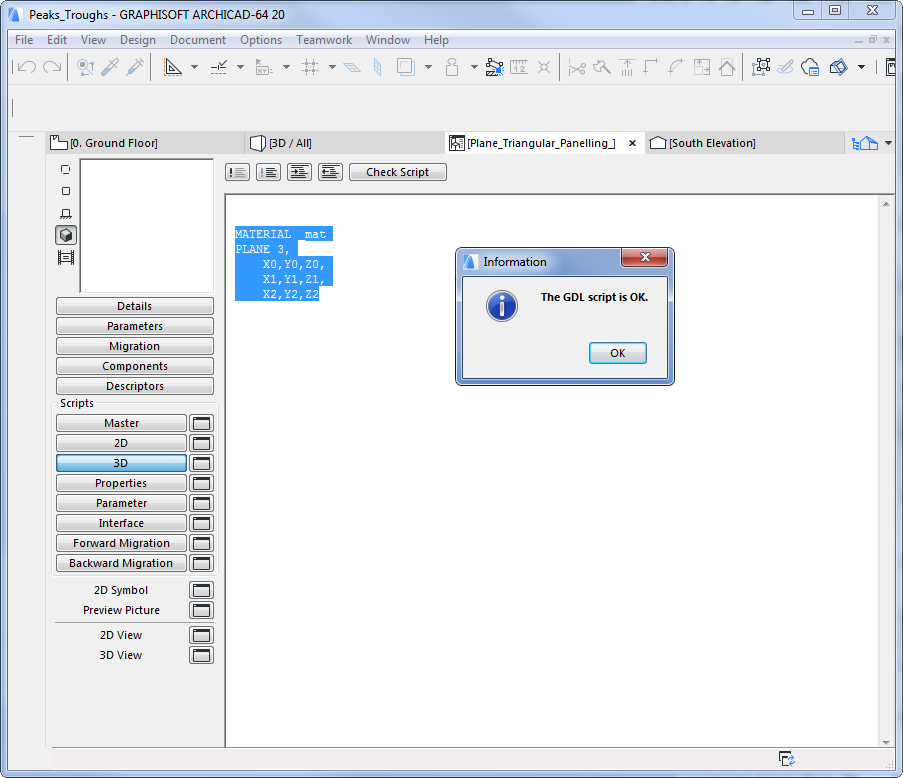903x778 pixels.
Task: Inject parameters with the syringe icon
Action: (135, 67)
